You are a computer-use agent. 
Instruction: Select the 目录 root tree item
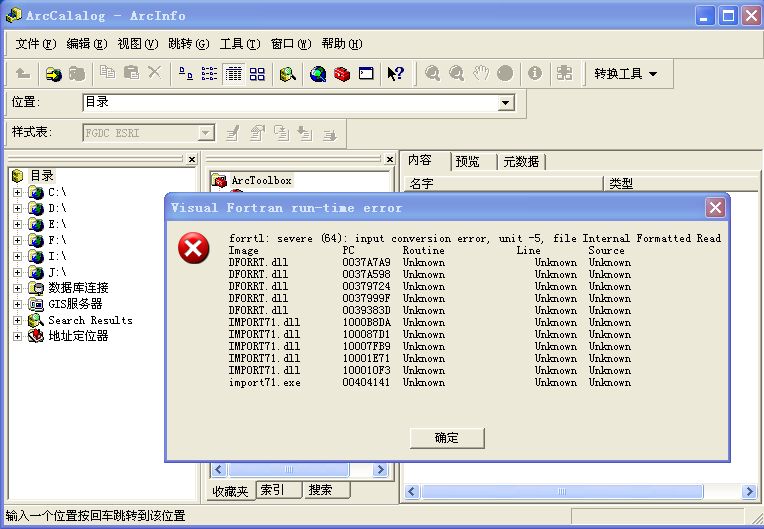(42, 175)
